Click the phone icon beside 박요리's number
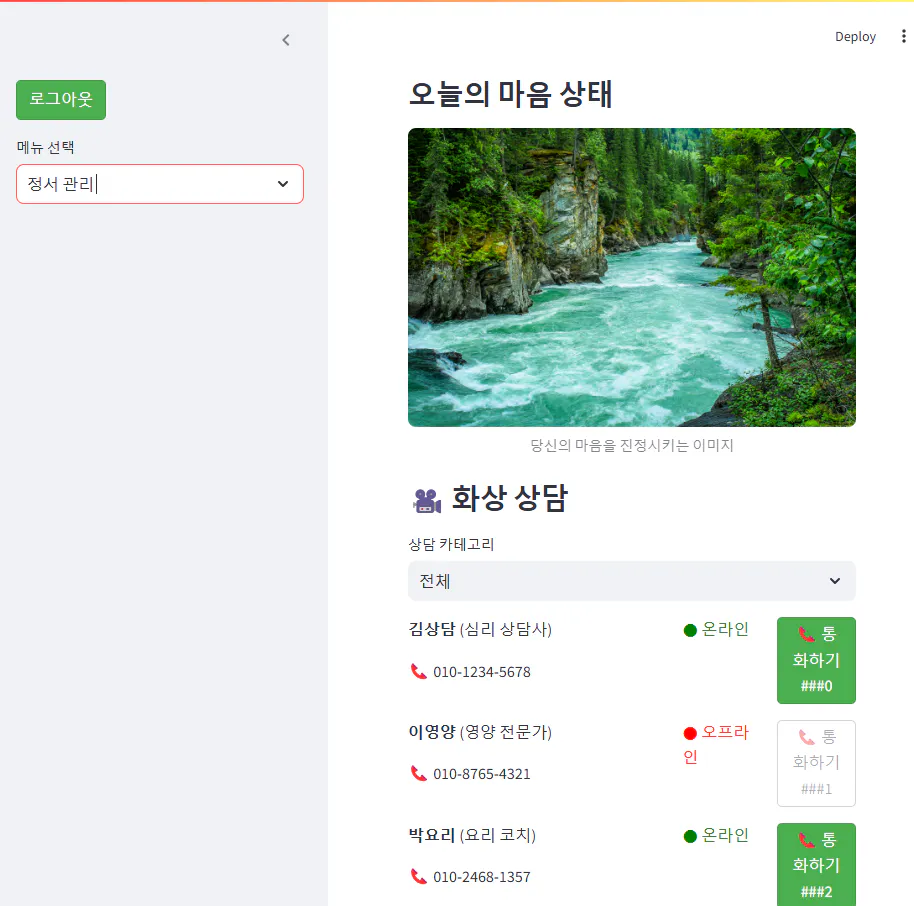Screen dimensions: 914x906 coord(418,876)
